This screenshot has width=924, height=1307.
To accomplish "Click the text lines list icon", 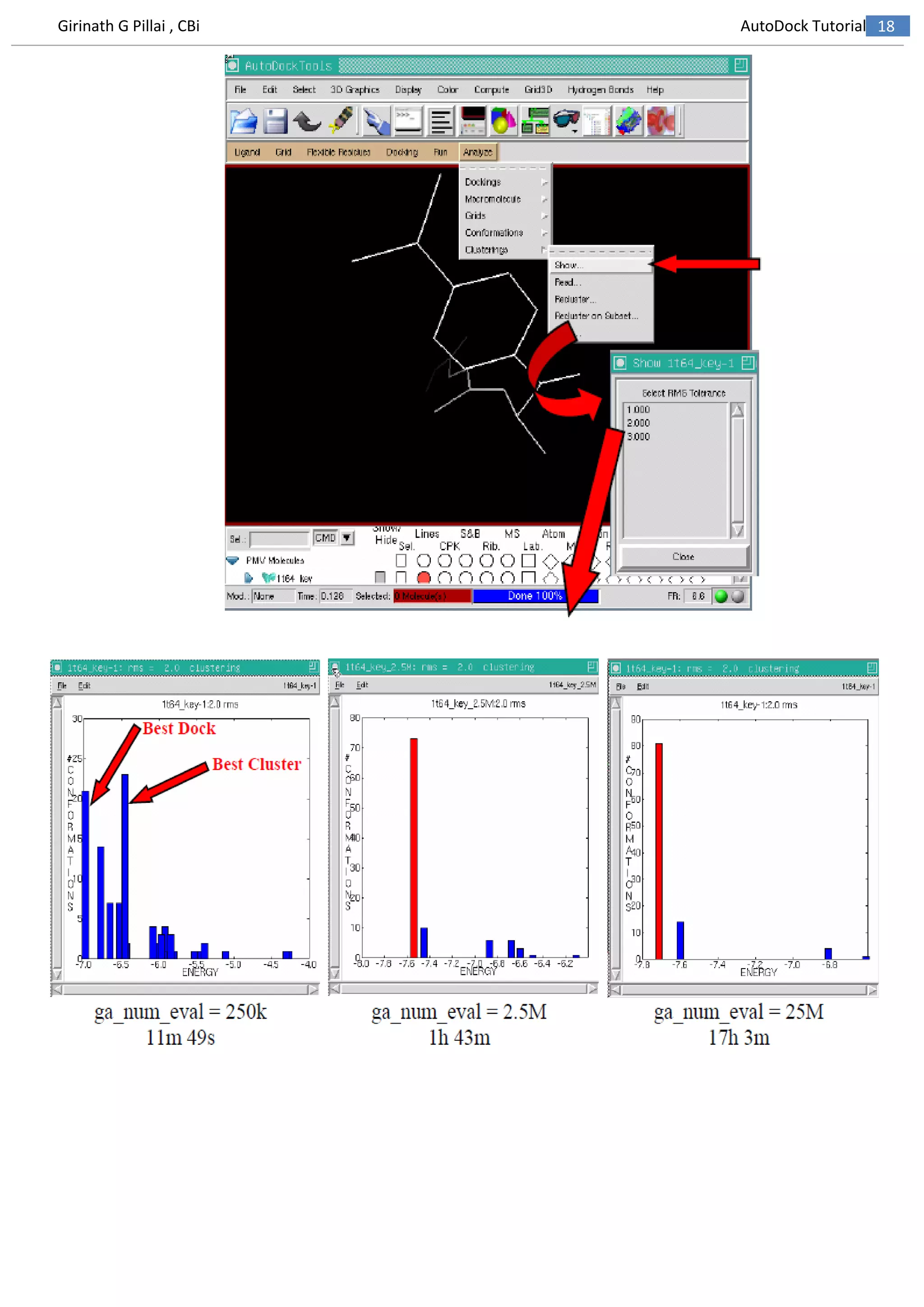I will tap(440, 121).
